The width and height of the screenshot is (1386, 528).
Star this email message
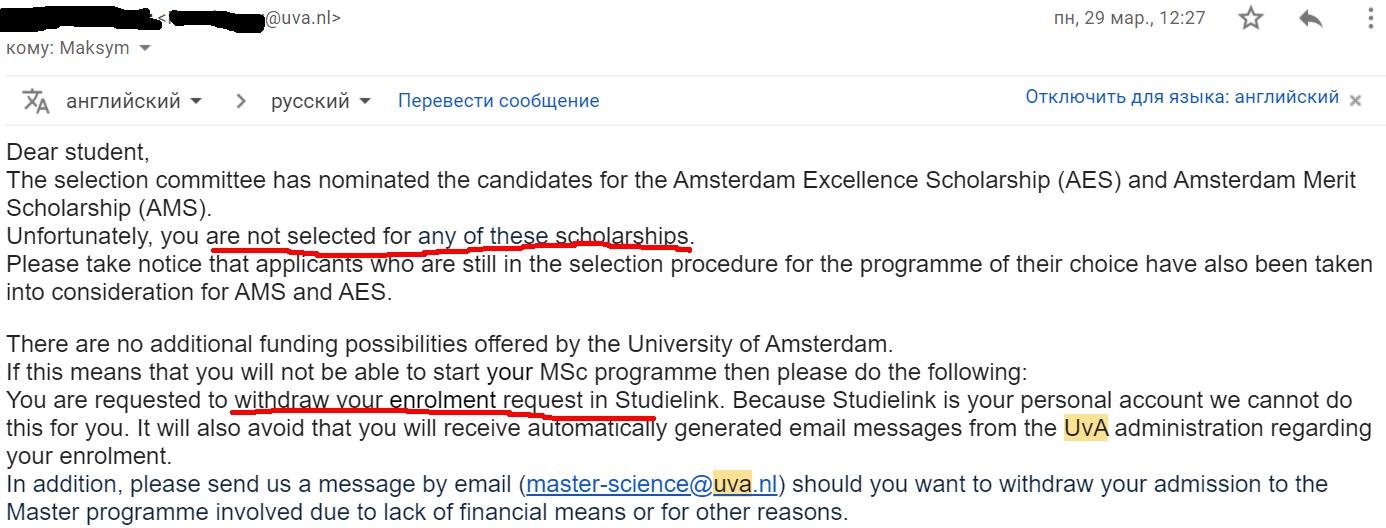[x=1251, y=18]
